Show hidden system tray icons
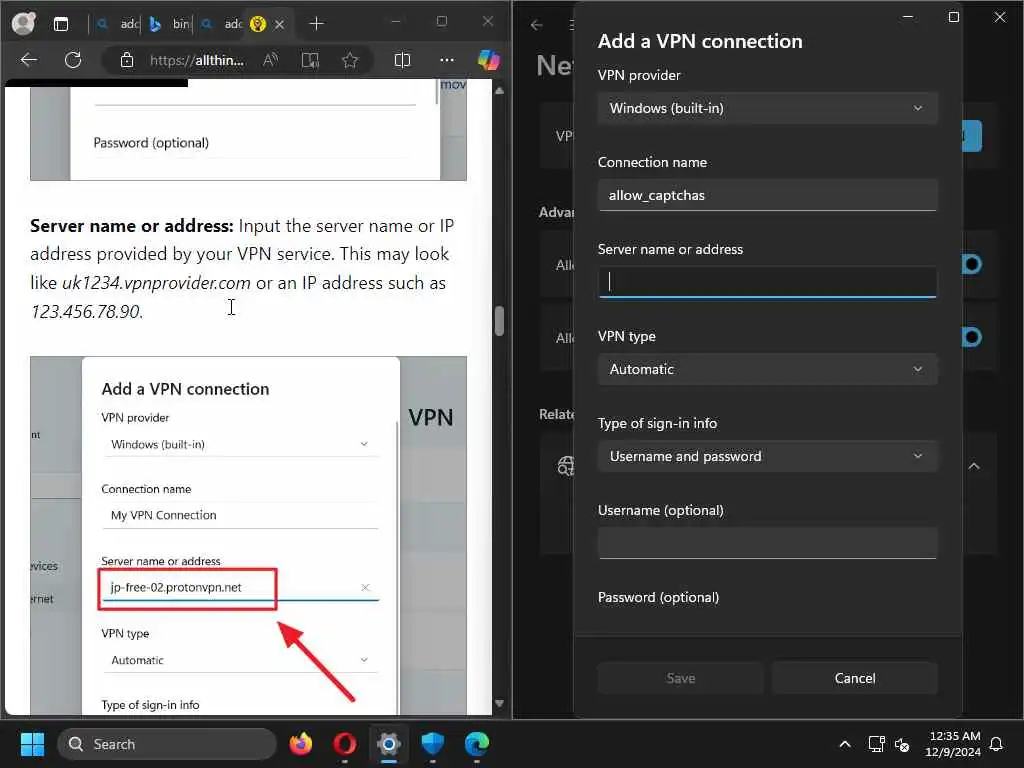The image size is (1024, 768). coord(844,744)
